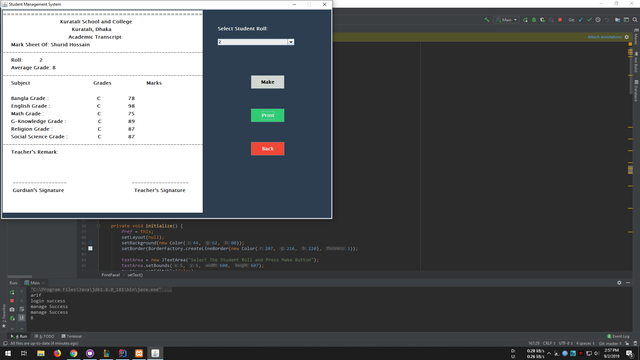Toggle Soft-Wrap icon in Run console
The height and width of the screenshot is (360, 640).
coord(22,309)
